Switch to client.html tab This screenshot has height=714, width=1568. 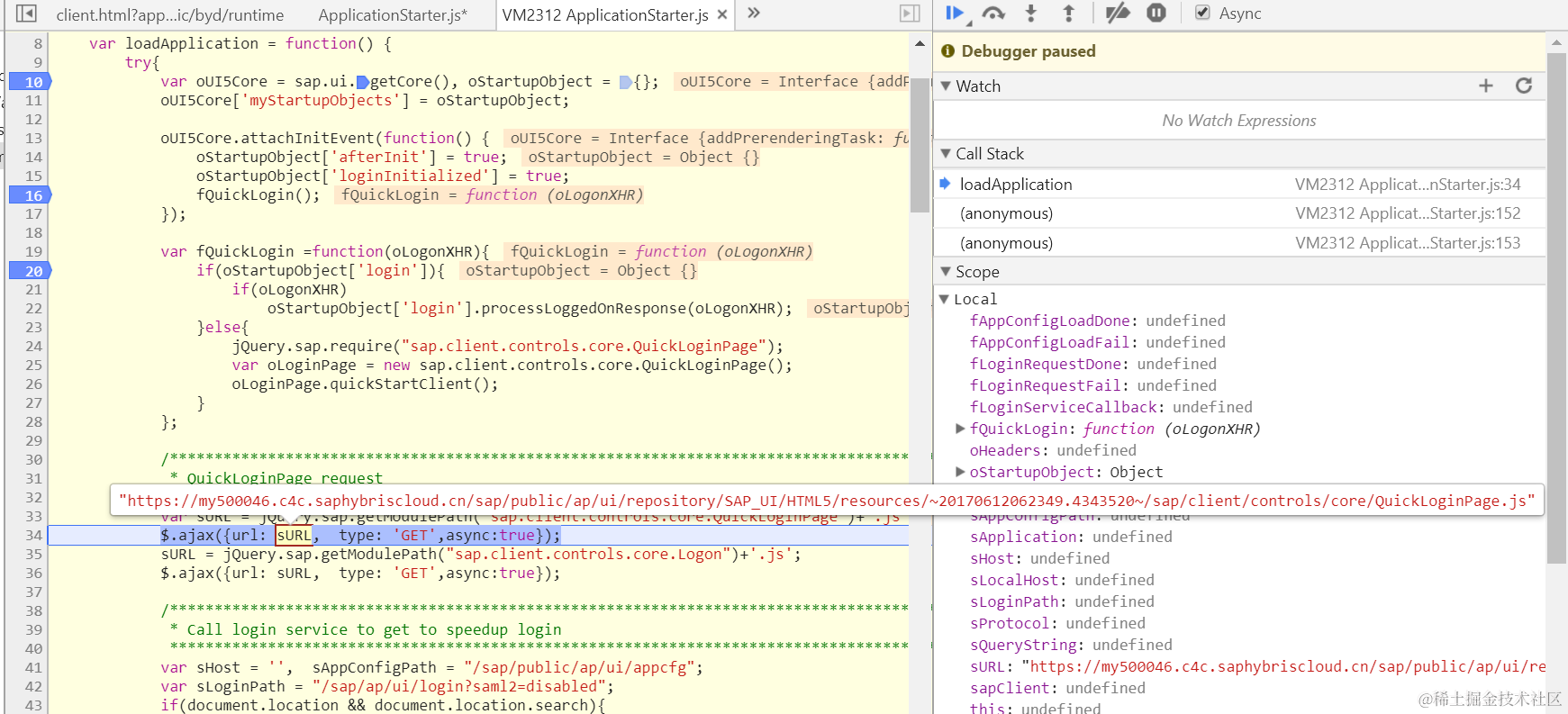170,14
